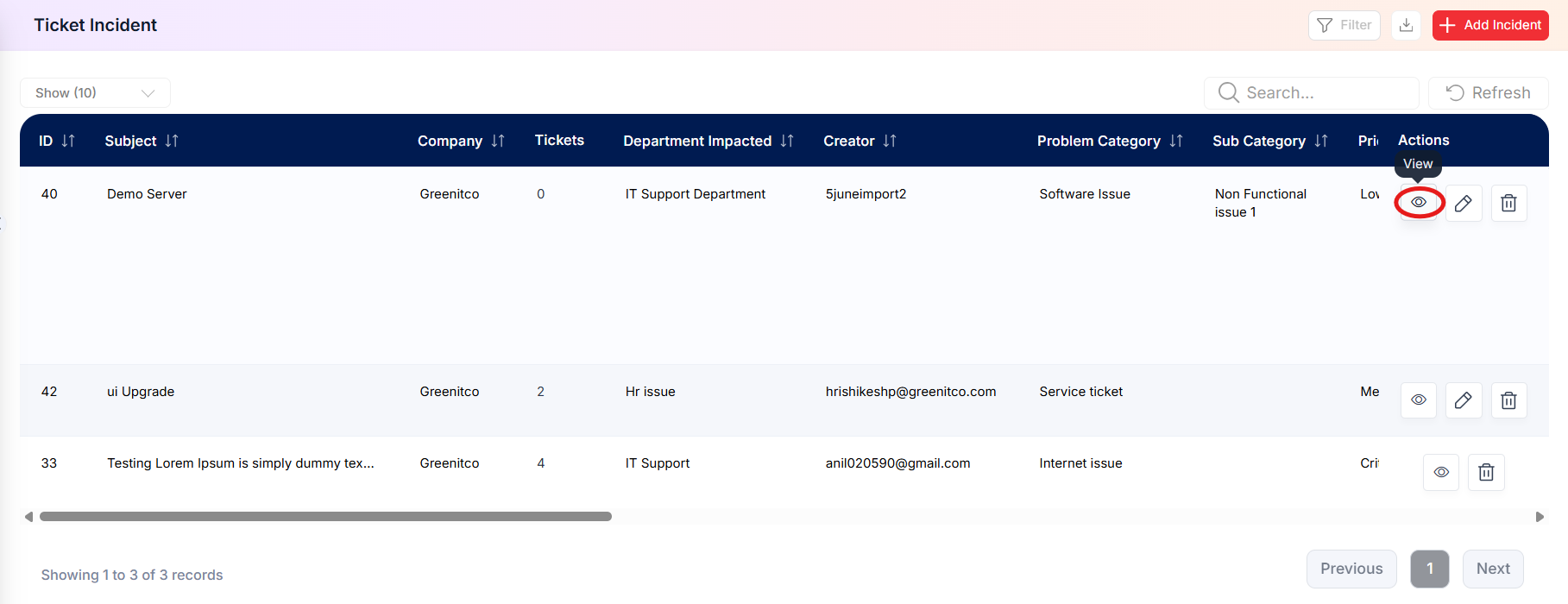
Task: Click the 'Hr issue' department cell
Action: [x=651, y=392]
